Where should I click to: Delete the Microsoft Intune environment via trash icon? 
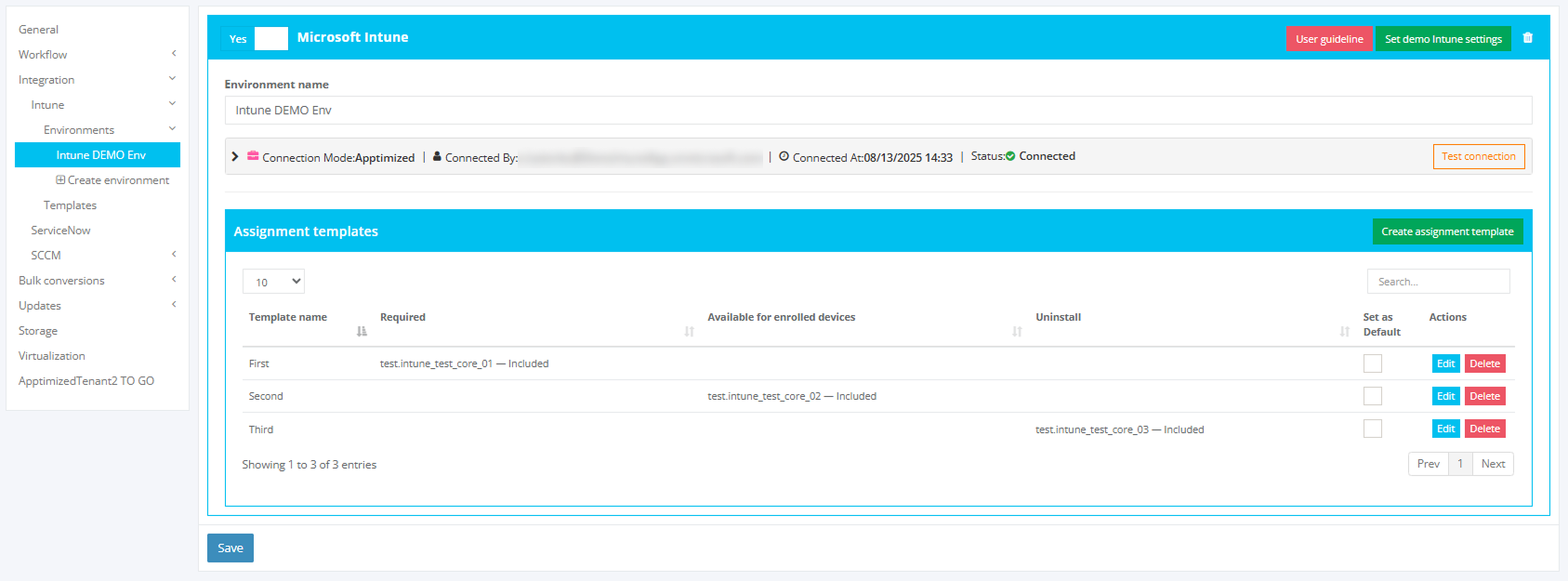tap(1528, 38)
